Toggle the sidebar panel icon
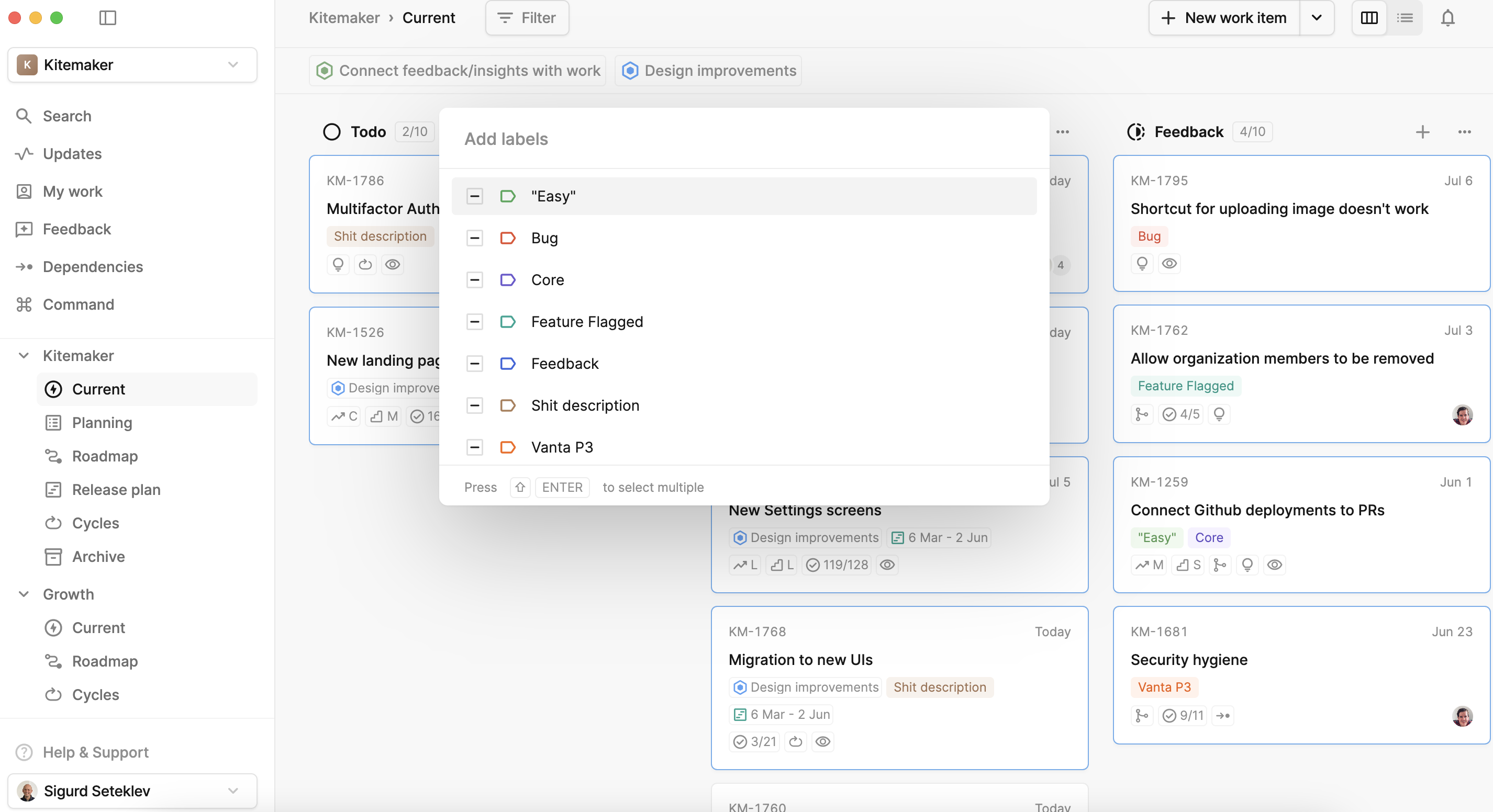1493x812 pixels. [108, 18]
